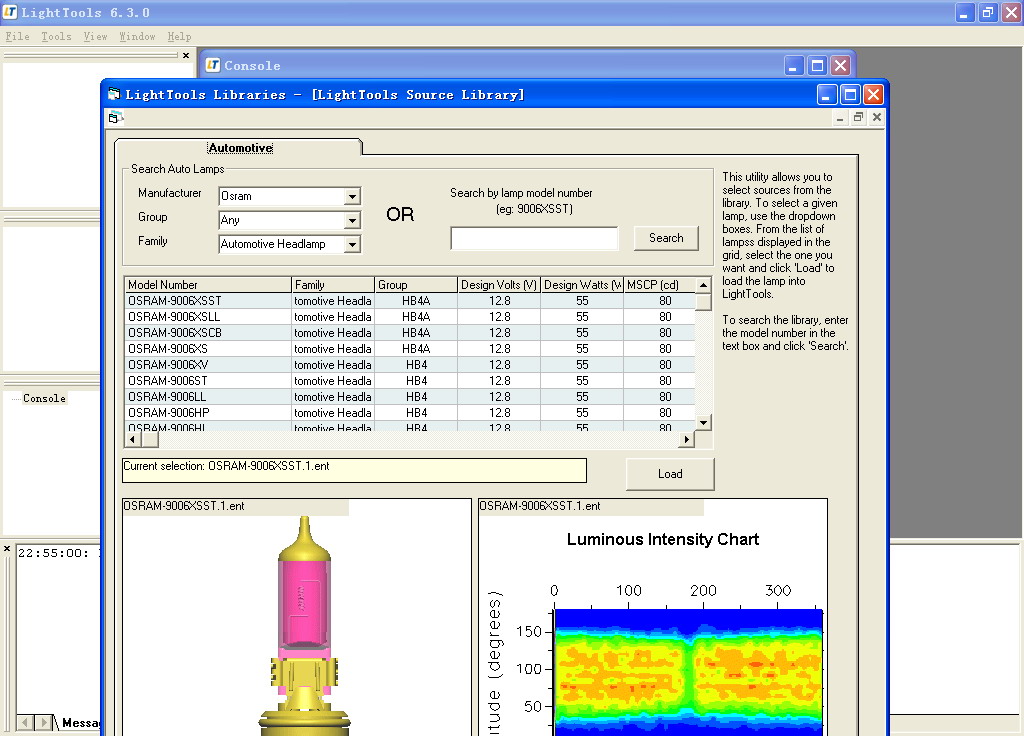
Task: Select the OSRAM-9006XV lamp row
Action: (x=409, y=365)
